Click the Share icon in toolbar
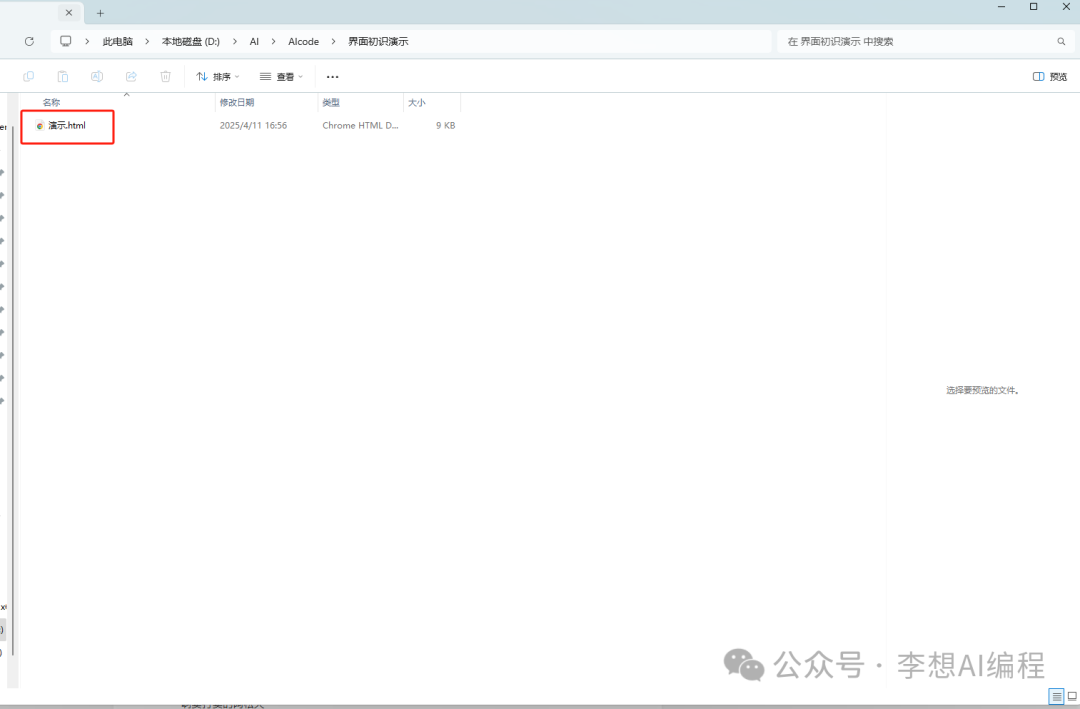Image resolution: width=1080 pixels, height=709 pixels. pyautogui.click(x=131, y=76)
